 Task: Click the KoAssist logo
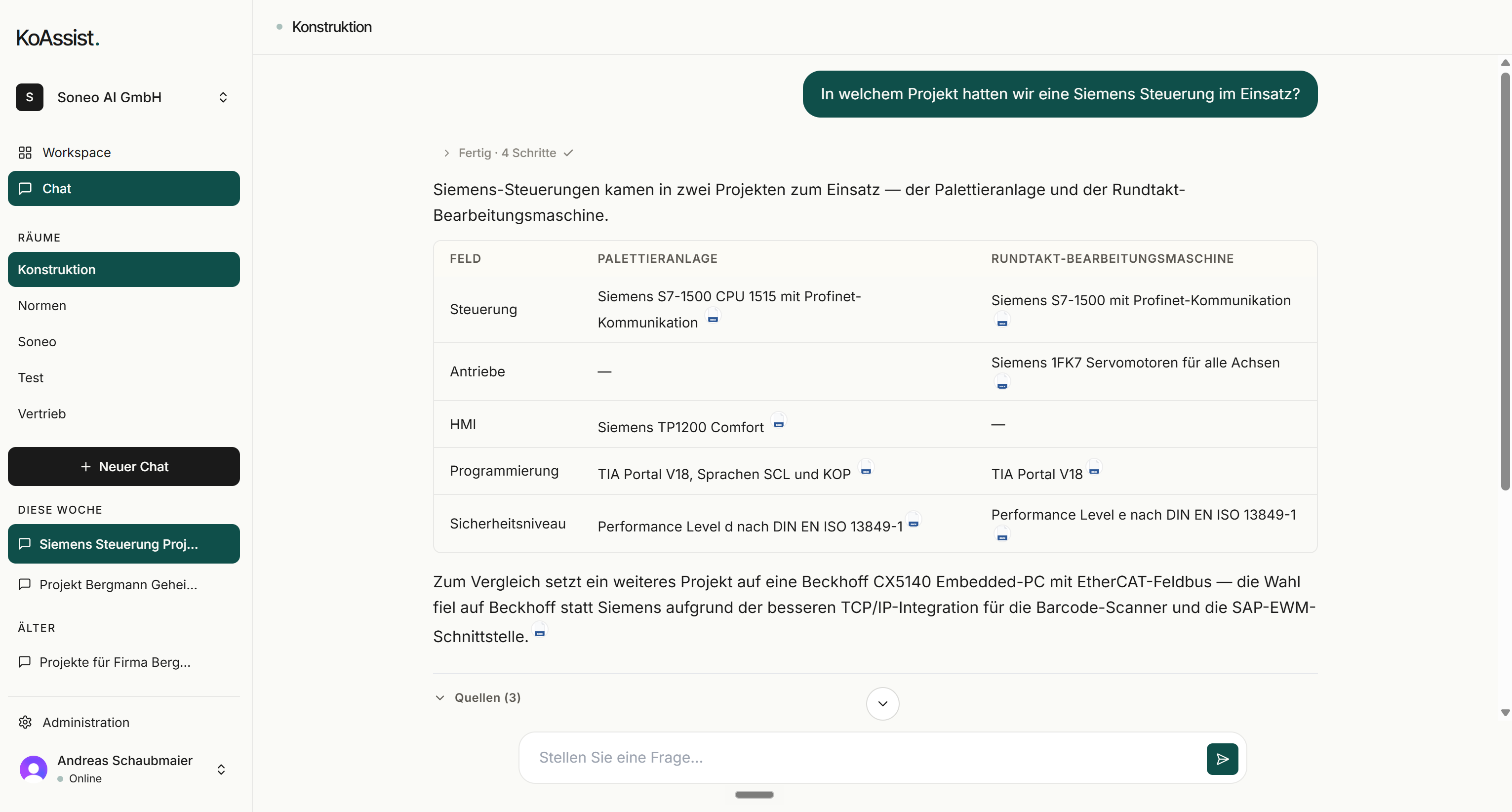(x=57, y=38)
